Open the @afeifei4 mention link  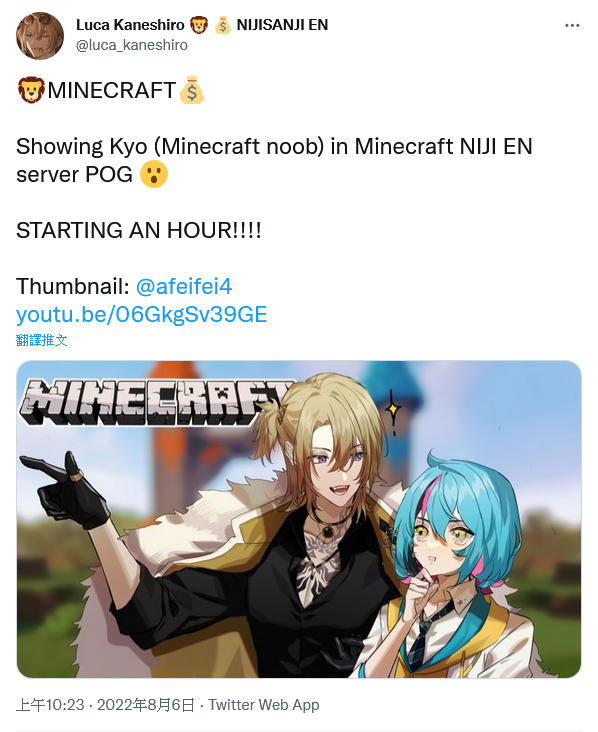[x=183, y=286]
